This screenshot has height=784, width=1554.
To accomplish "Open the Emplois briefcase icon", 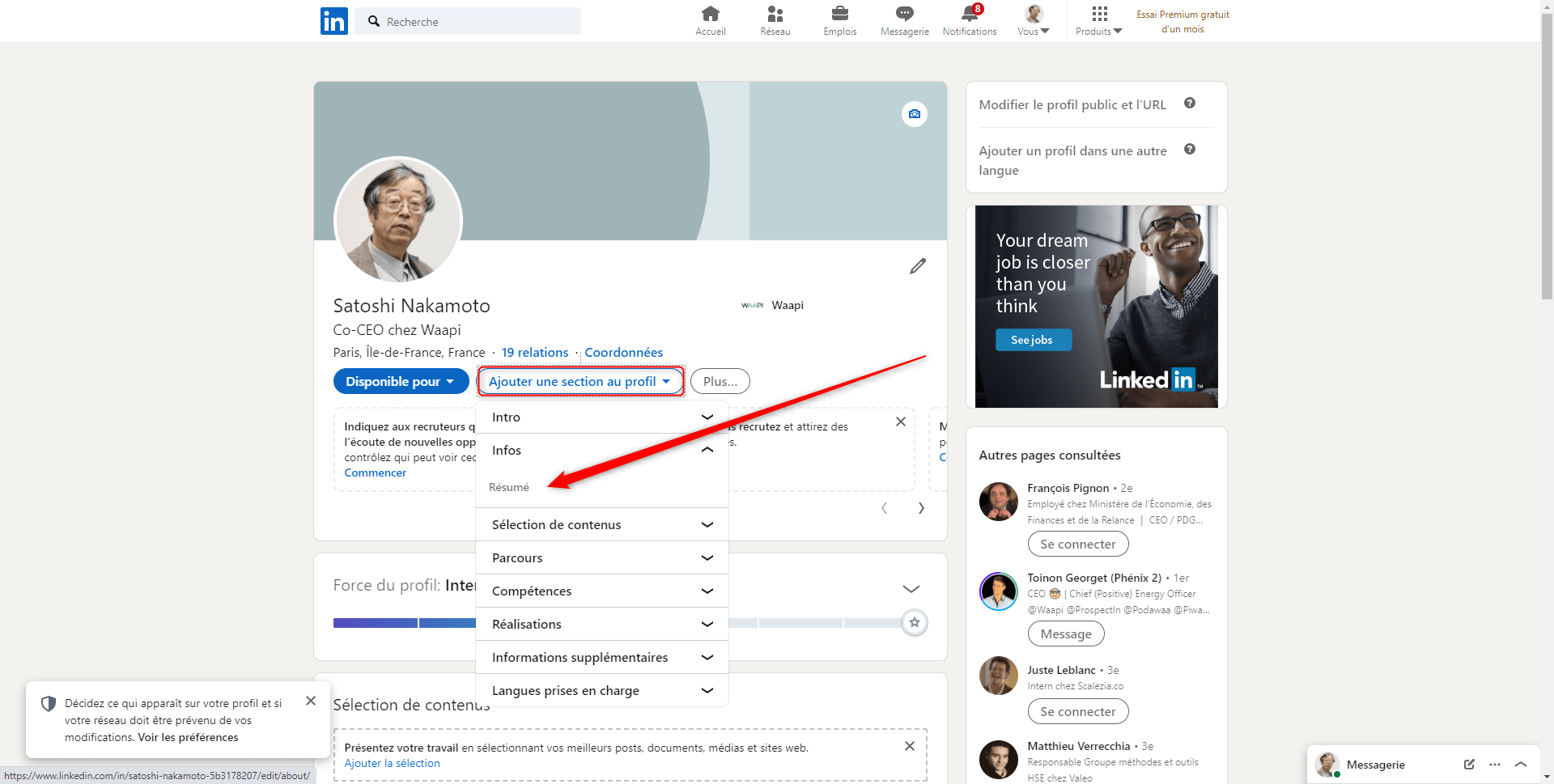I will 839,15.
